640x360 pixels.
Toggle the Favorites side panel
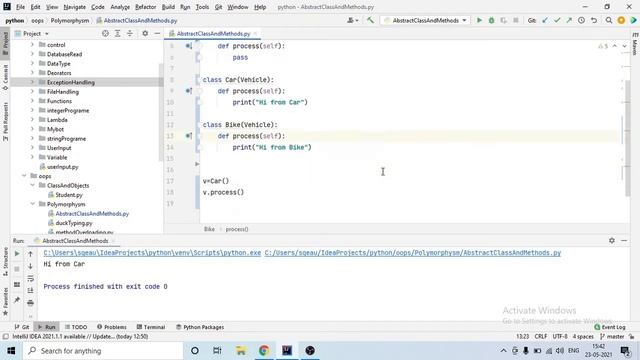(x=5, y=302)
